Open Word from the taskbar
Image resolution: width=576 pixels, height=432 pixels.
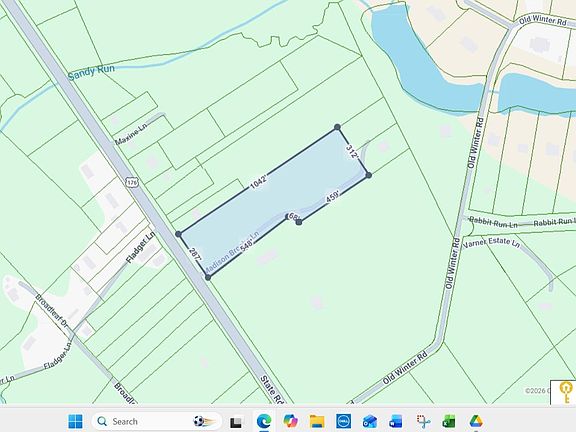pos(396,421)
